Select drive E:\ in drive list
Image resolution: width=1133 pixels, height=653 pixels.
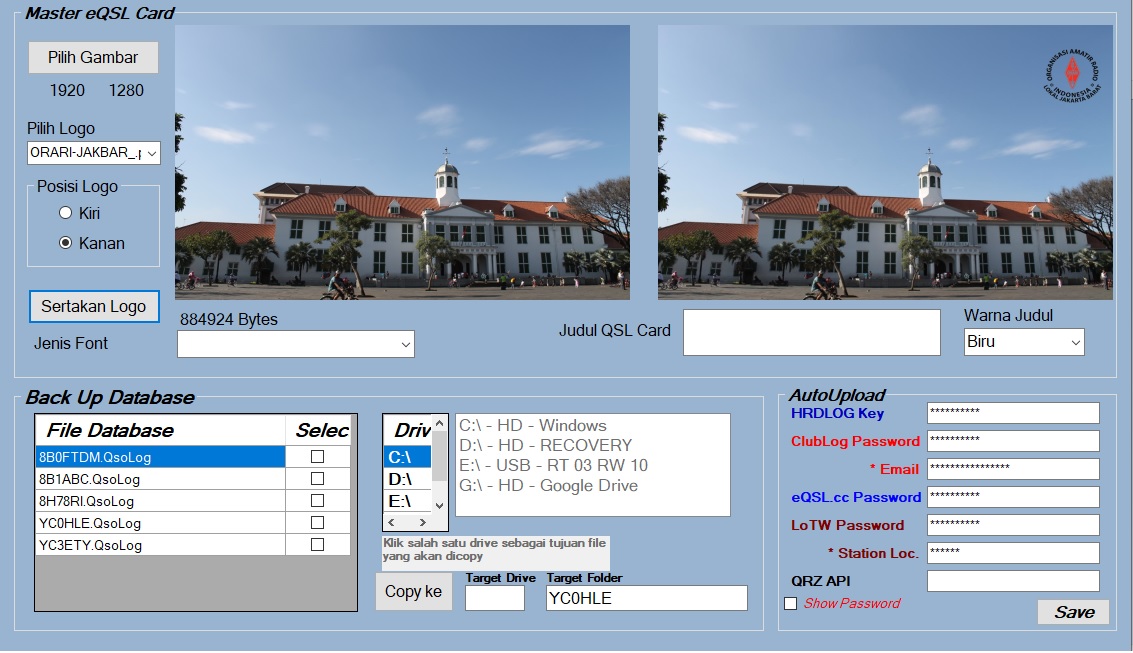[x=408, y=501]
